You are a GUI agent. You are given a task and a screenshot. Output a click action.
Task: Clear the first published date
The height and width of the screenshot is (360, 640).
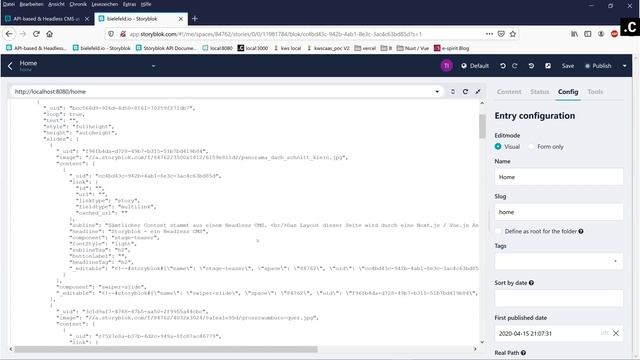click(x=616, y=333)
